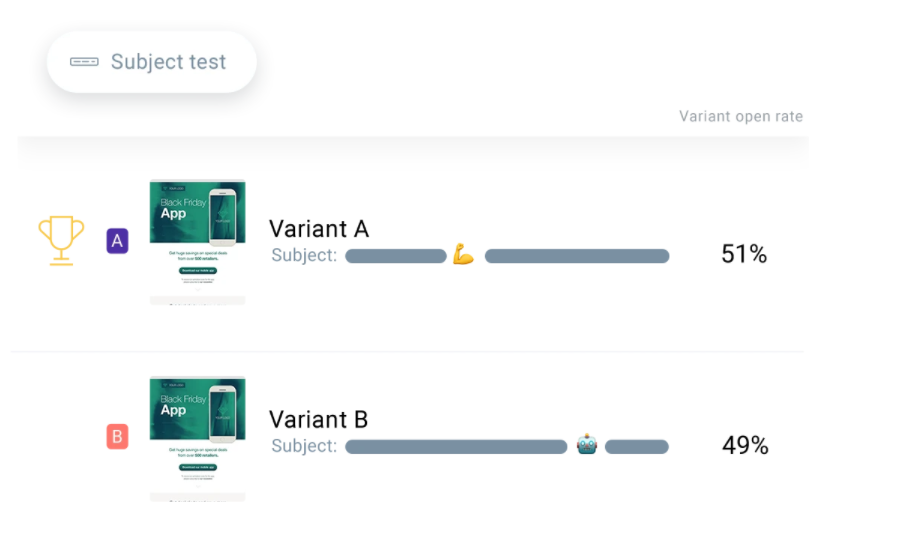Click subject bar after bicep emoji

[577, 256]
